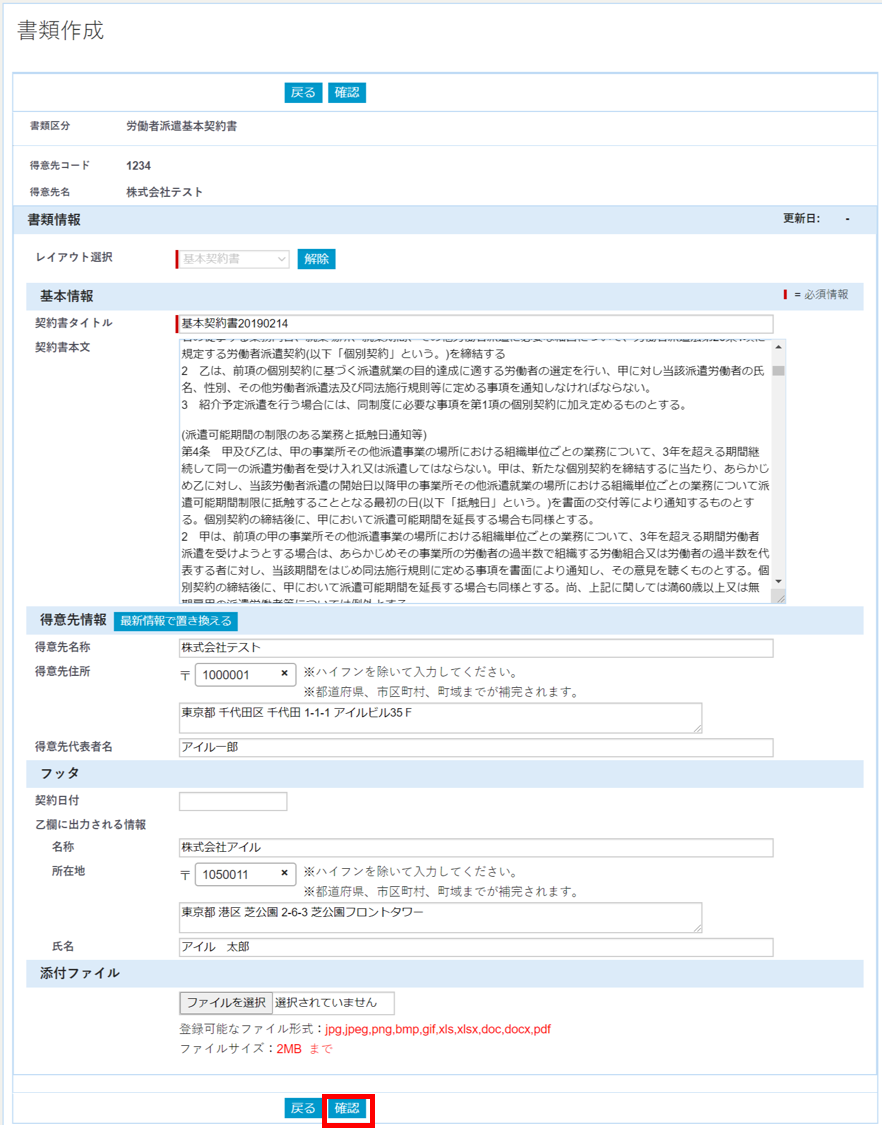Screen dimensions: 882x1128
Task: Click the 労働者派遣基本契約書 document type text
Action: [182, 126]
